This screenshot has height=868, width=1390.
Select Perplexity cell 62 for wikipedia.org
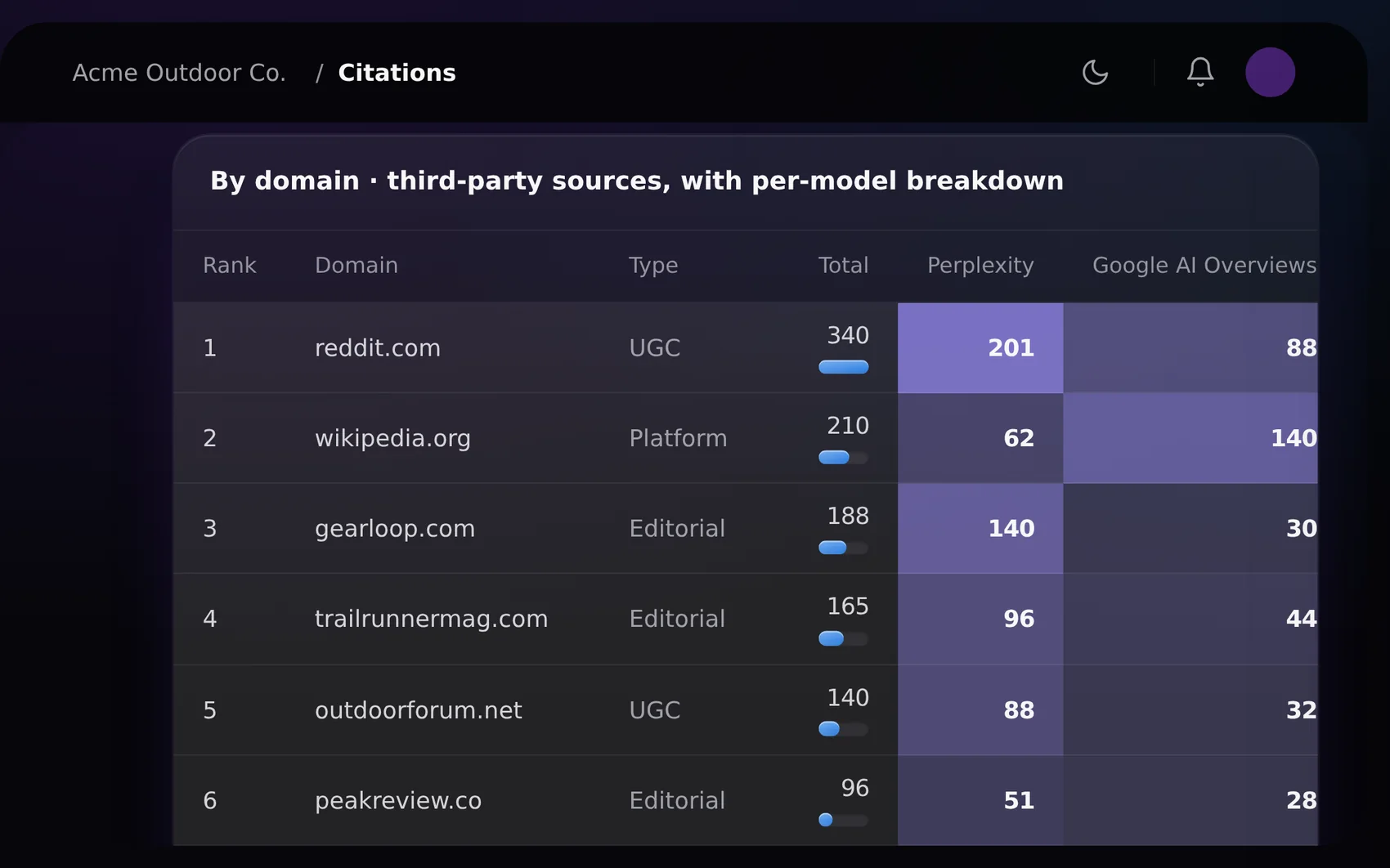pyautogui.click(x=980, y=438)
